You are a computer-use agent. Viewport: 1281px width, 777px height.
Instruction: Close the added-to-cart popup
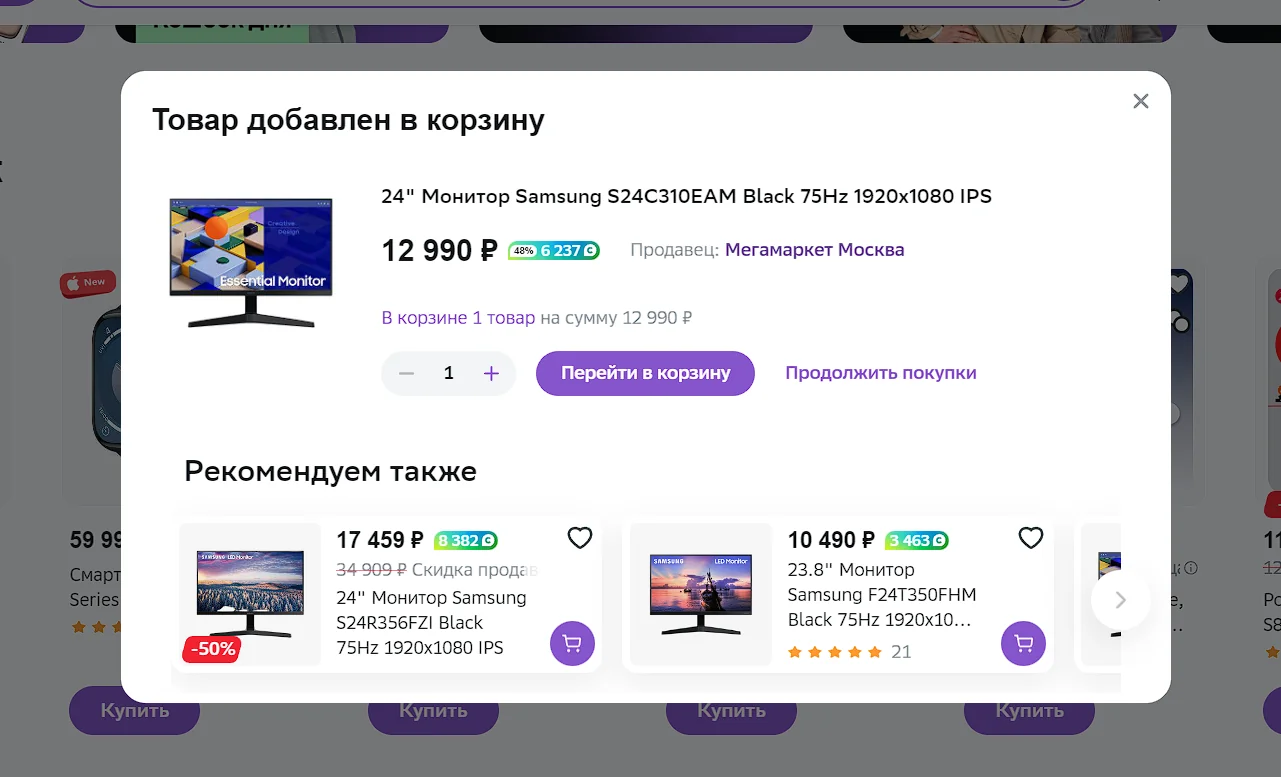coord(1141,101)
